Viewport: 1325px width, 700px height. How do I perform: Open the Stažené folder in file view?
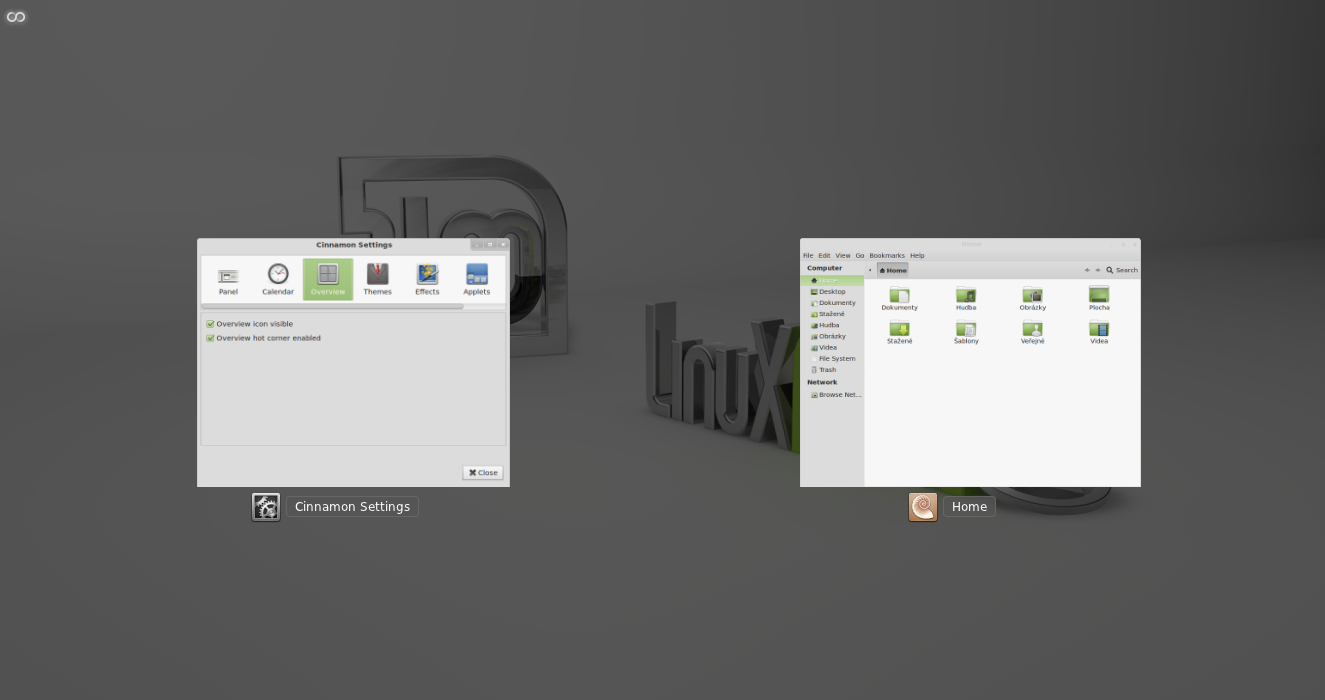[x=899, y=330]
